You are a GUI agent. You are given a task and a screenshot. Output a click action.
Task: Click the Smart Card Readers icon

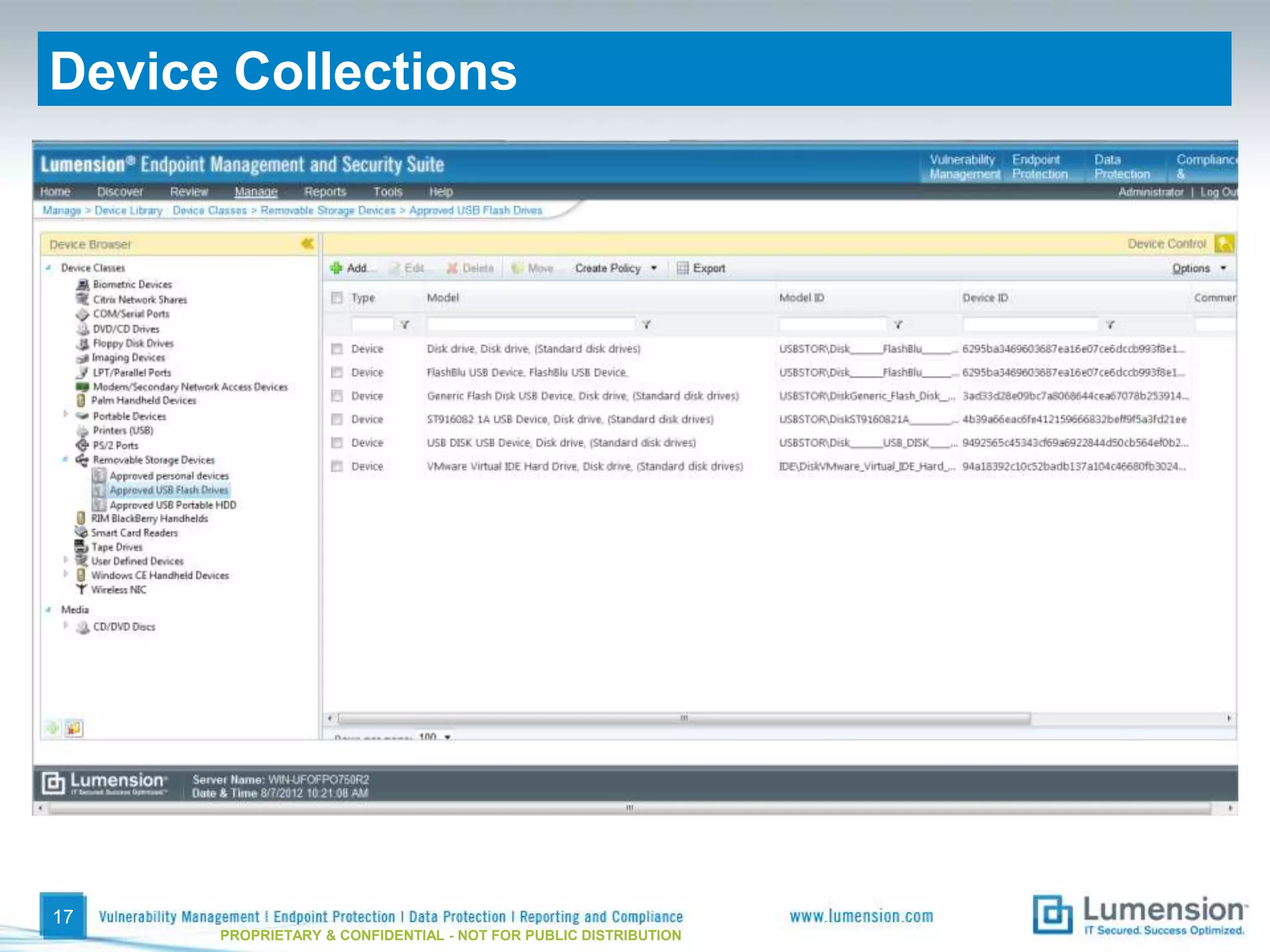[x=81, y=532]
